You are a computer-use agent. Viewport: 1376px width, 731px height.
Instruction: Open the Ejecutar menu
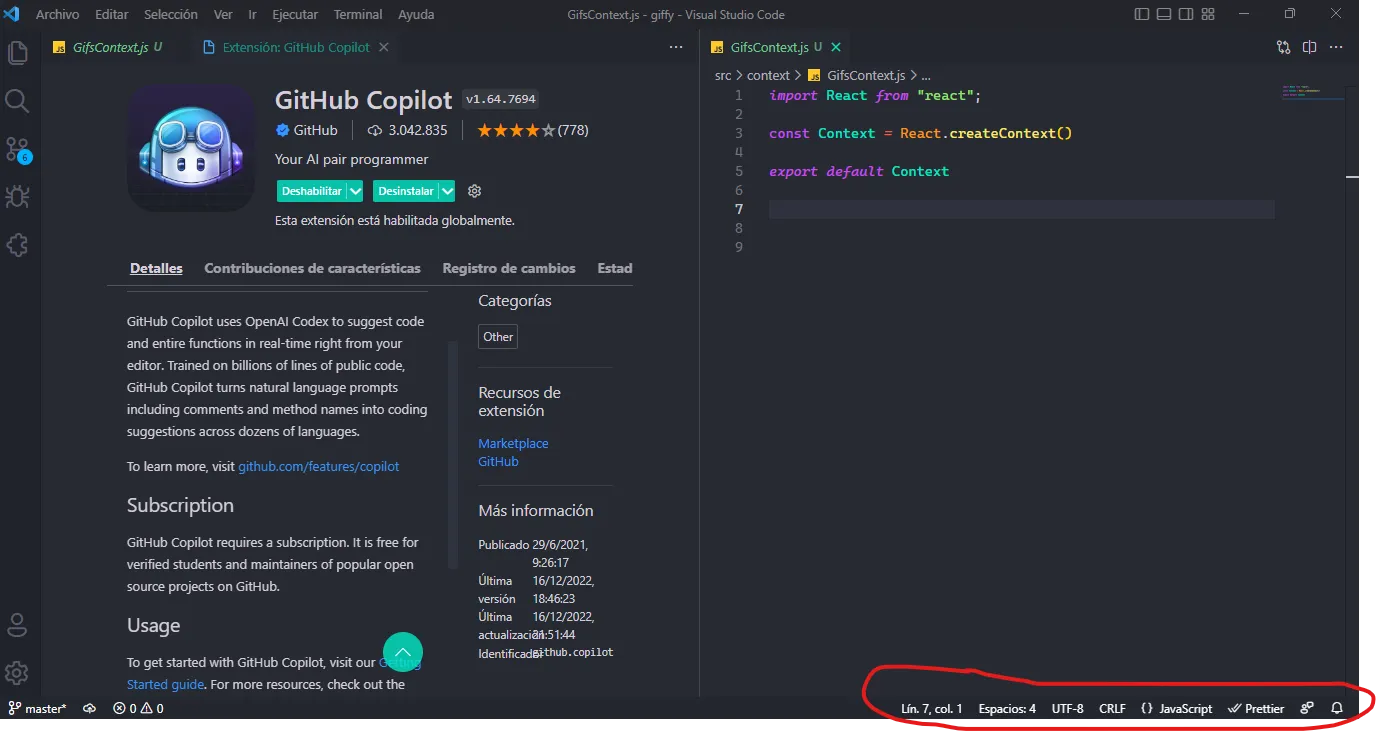(295, 15)
